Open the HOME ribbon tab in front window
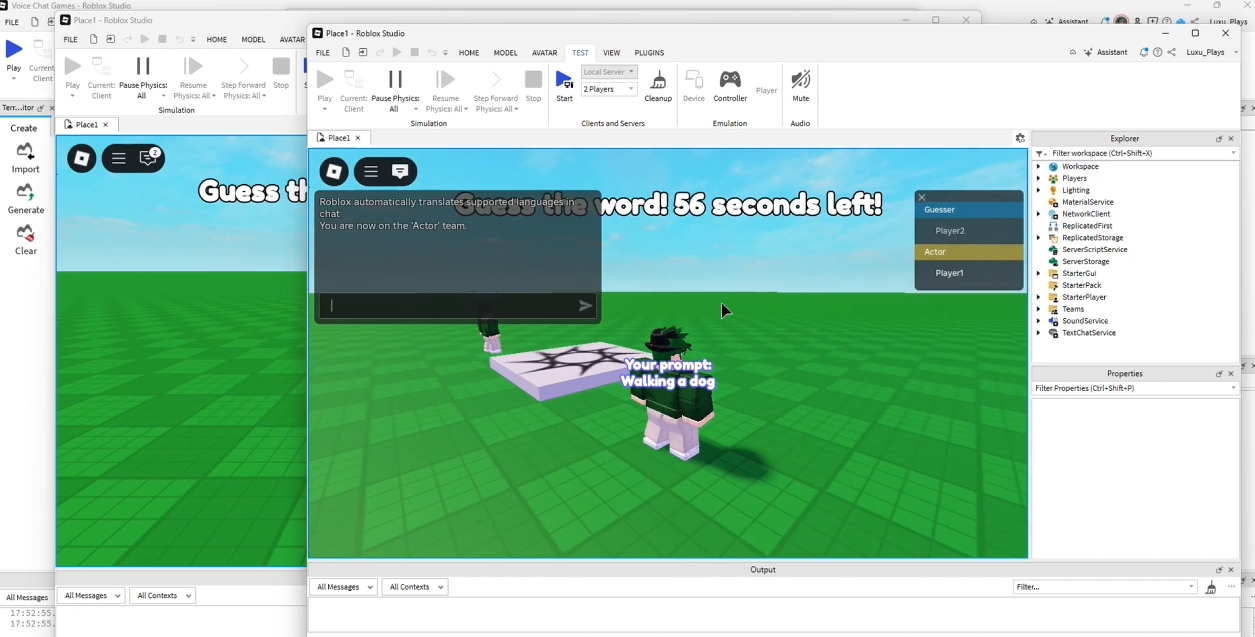The image size is (1255, 637). click(469, 53)
